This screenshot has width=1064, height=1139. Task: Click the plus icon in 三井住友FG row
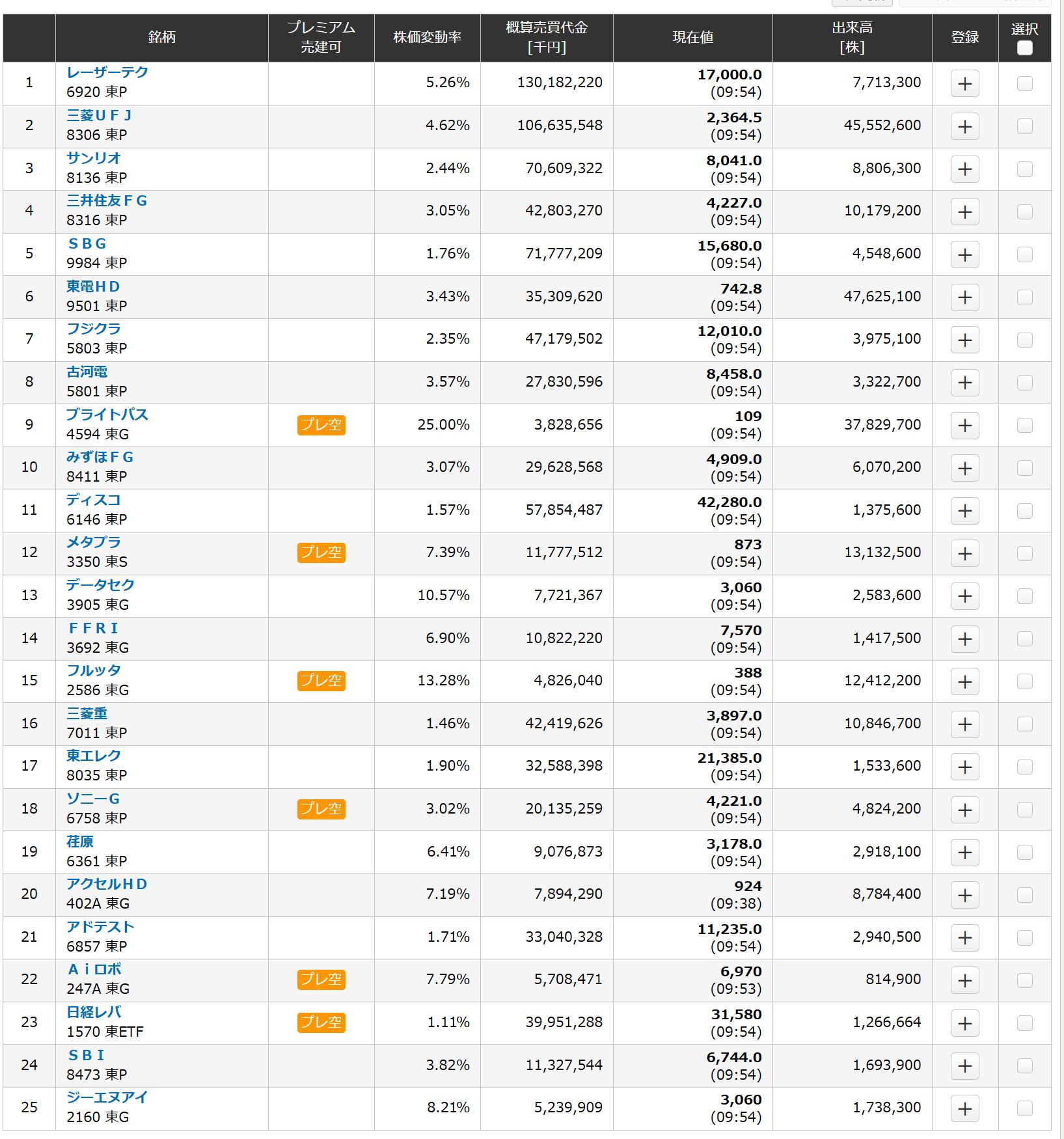point(964,212)
